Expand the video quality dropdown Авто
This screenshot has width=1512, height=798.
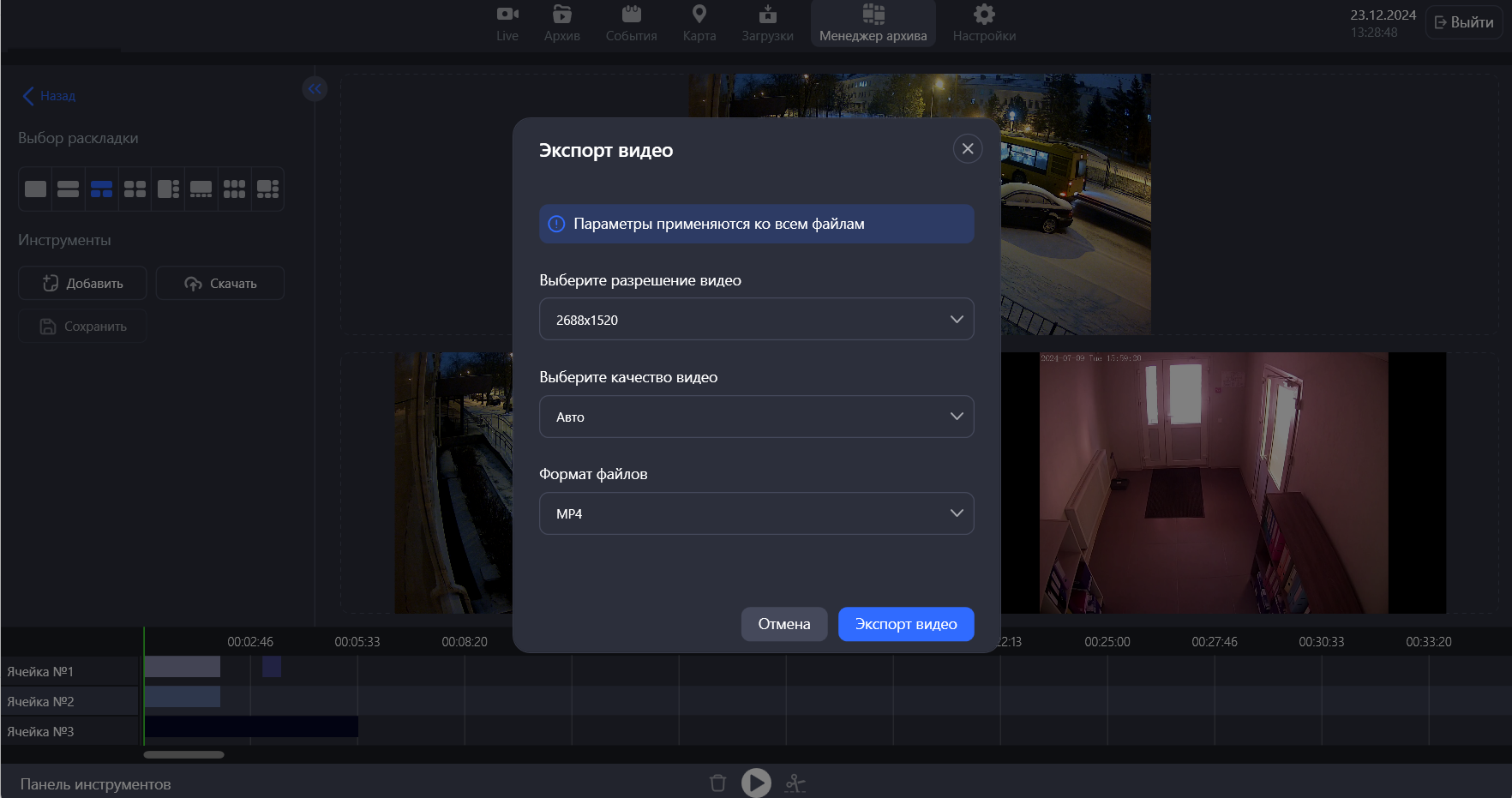click(756, 417)
